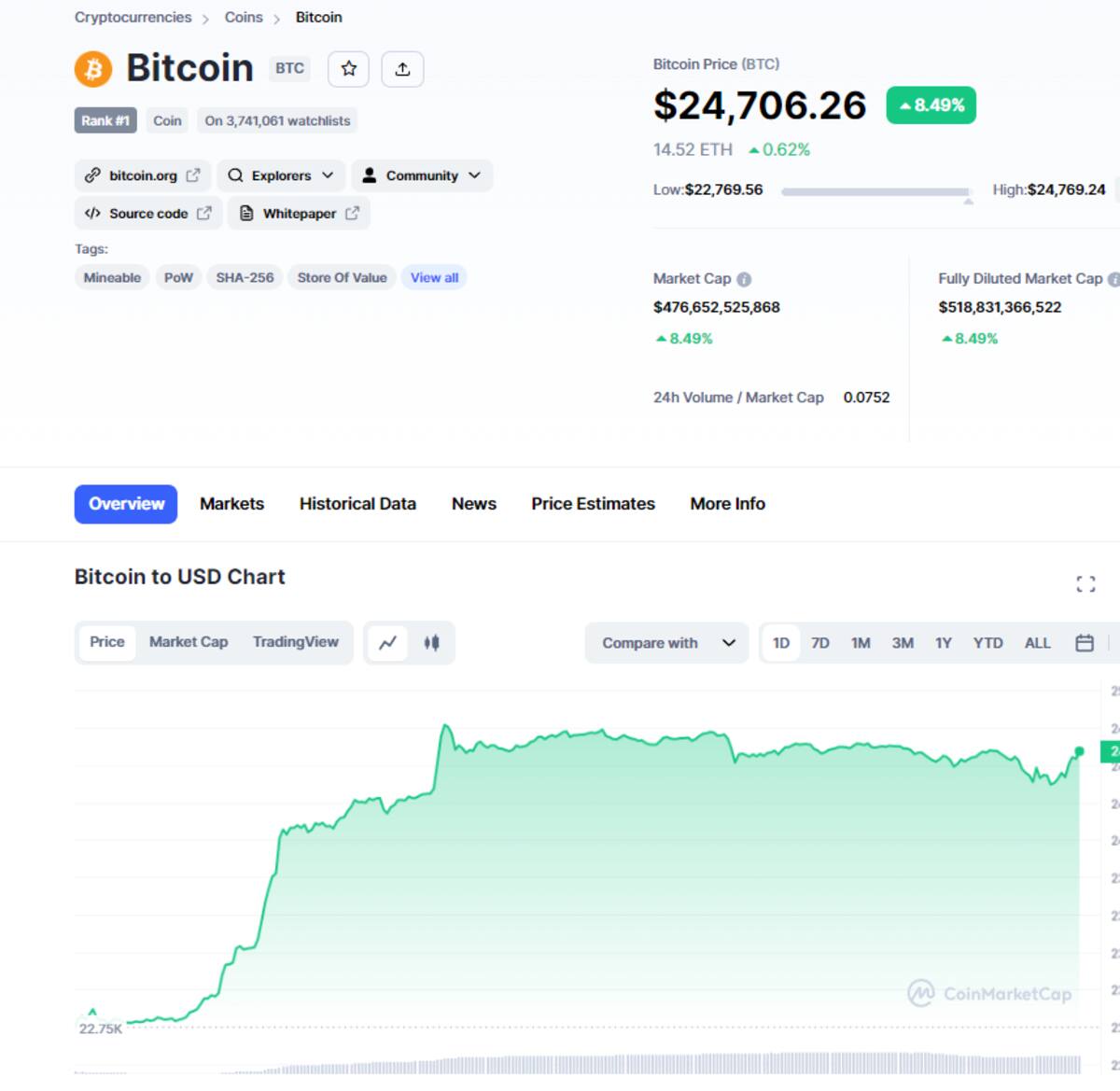
Task: Click the low-high price range bar
Action: click(x=875, y=191)
